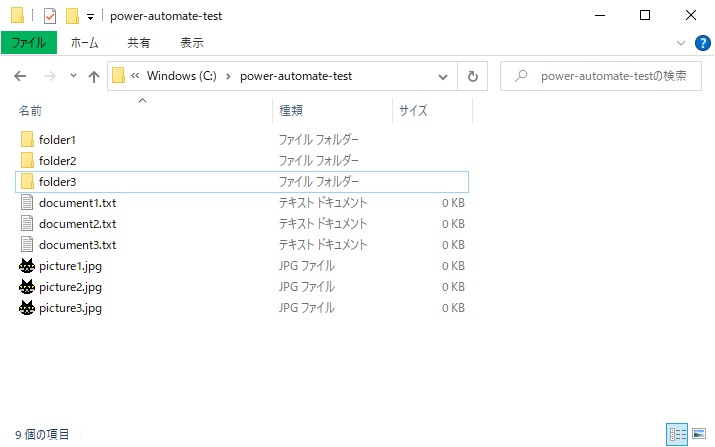The width and height of the screenshot is (715, 447).
Task: Refresh the power-automate-test folder view
Action: coord(472,76)
